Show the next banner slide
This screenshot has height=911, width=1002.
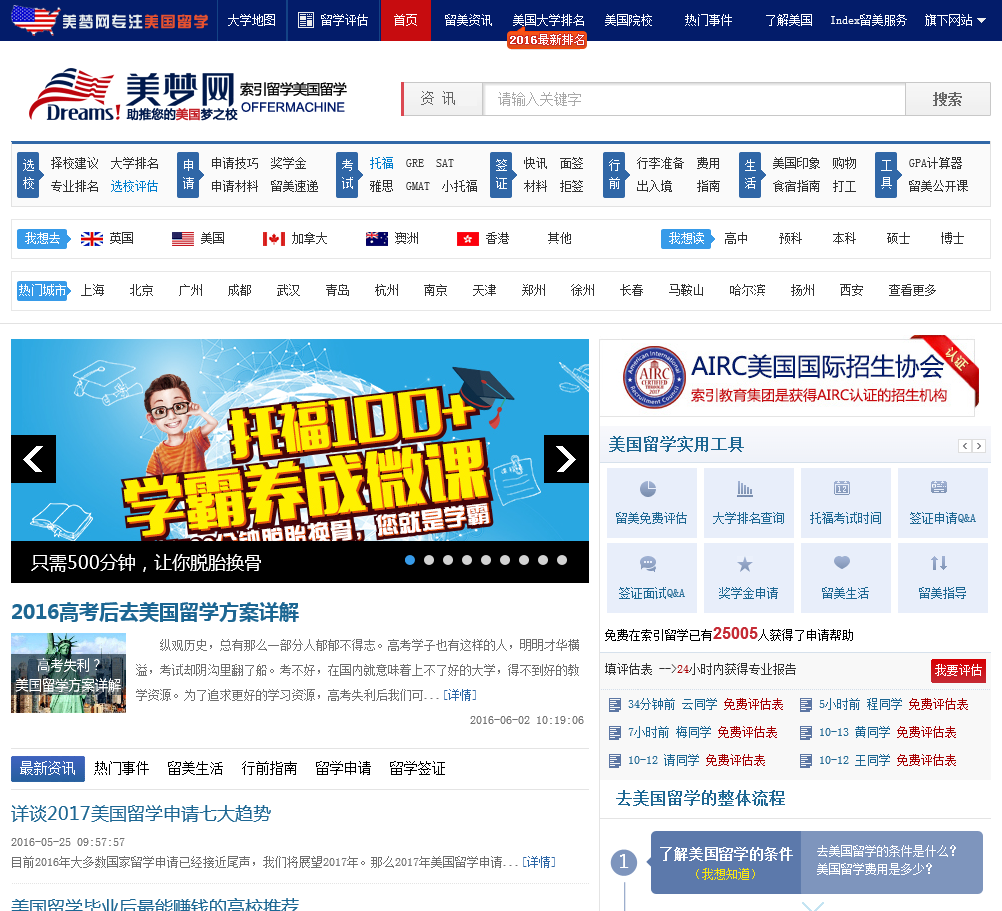tap(566, 459)
